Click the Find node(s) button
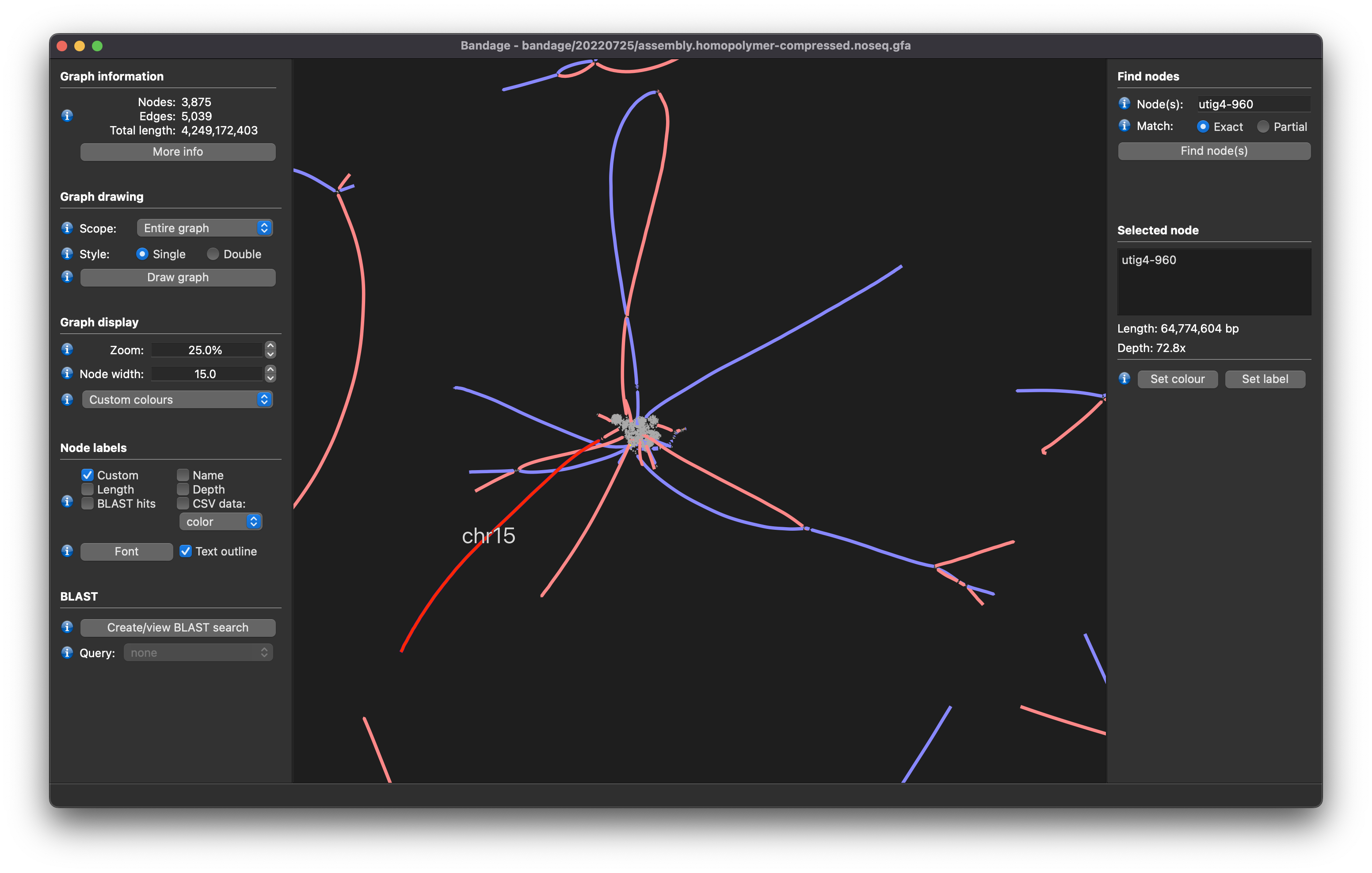Screen dimensions: 1372x873 coord(1214,151)
